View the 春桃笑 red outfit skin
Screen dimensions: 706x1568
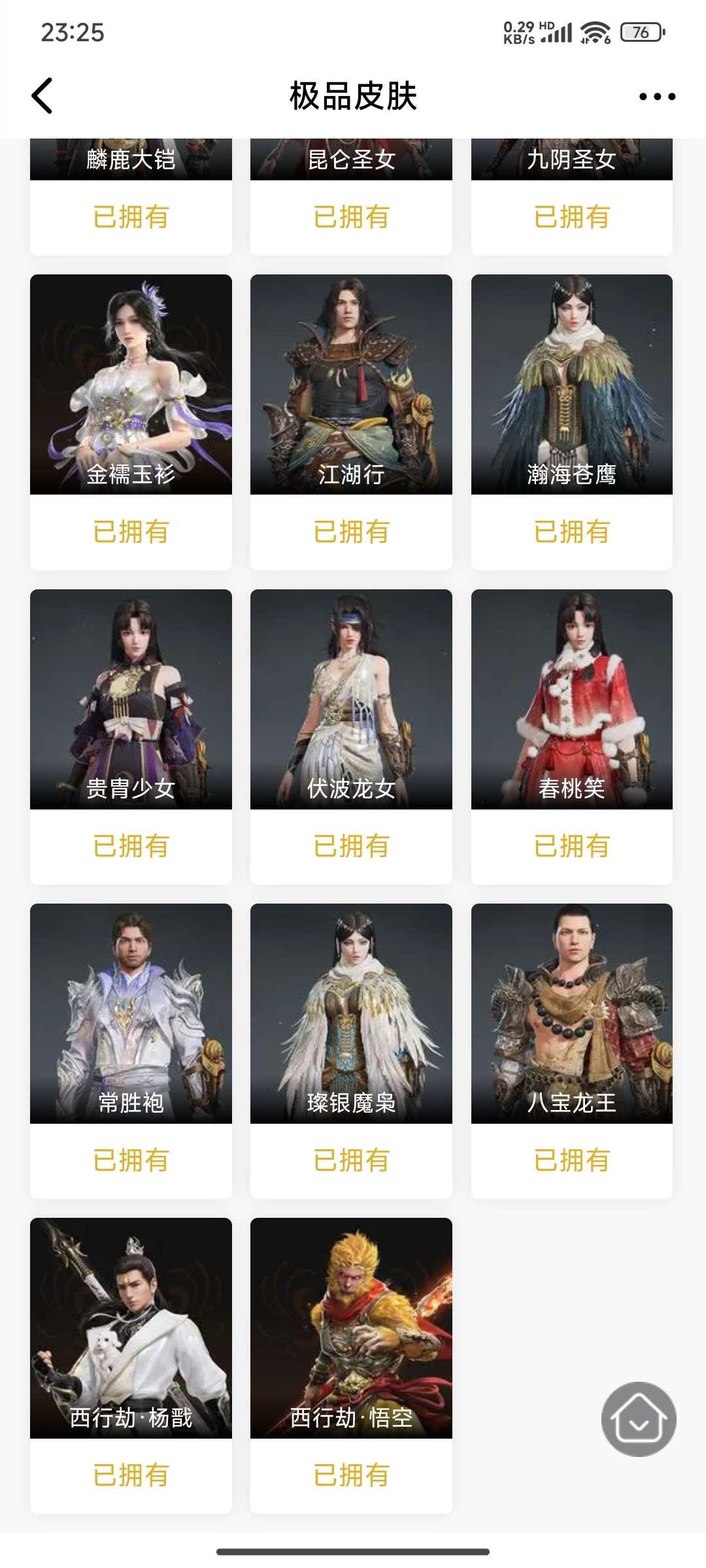coord(572,699)
